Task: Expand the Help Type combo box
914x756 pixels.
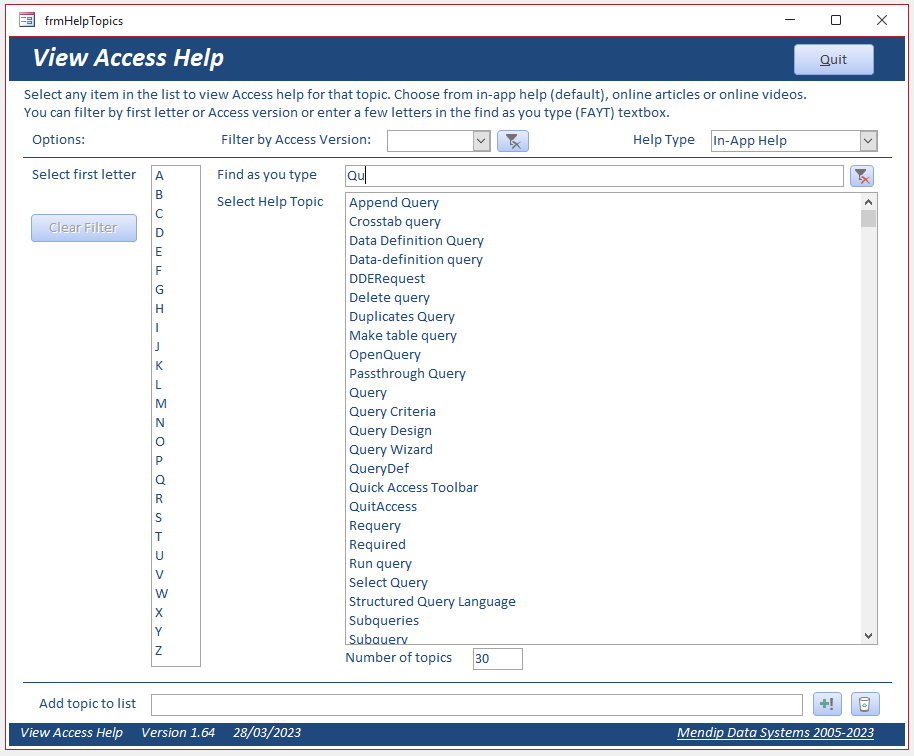Action: pyautogui.click(x=868, y=141)
